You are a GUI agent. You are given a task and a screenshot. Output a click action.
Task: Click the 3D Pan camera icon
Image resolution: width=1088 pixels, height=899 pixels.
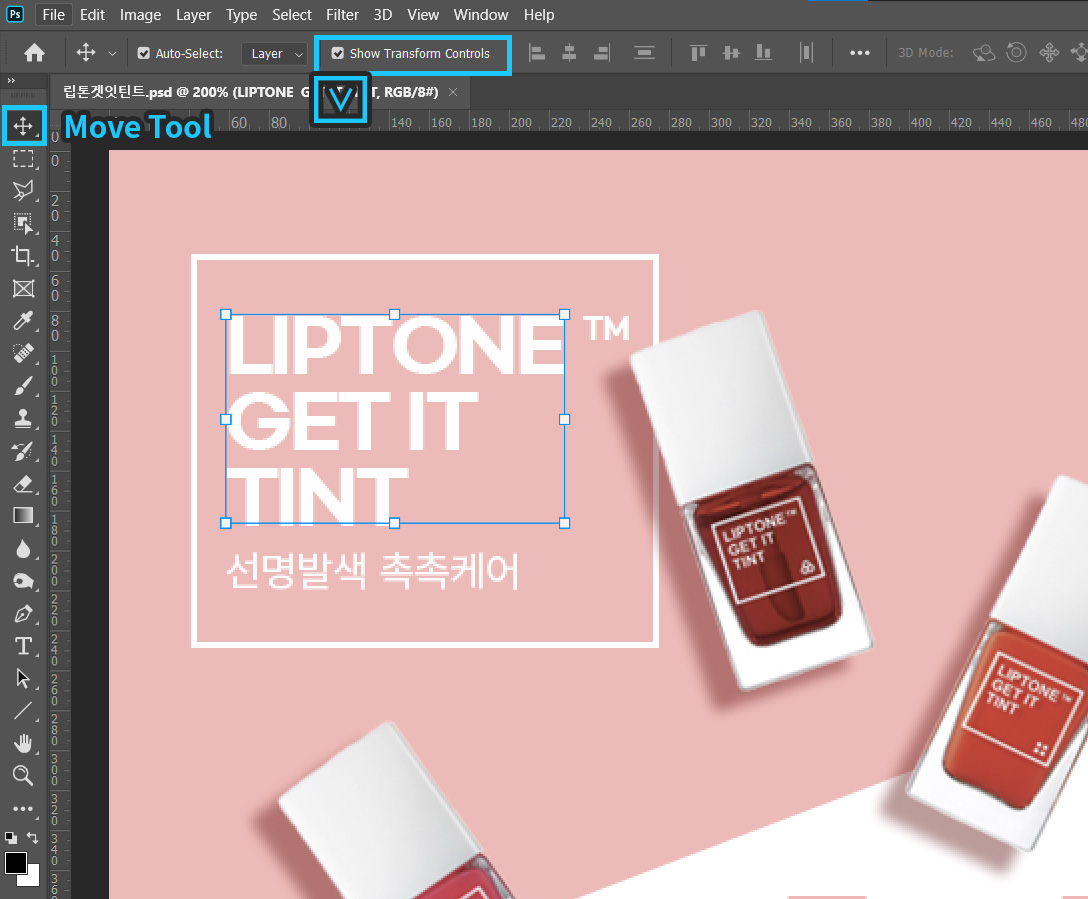pyautogui.click(x=1049, y=53)
